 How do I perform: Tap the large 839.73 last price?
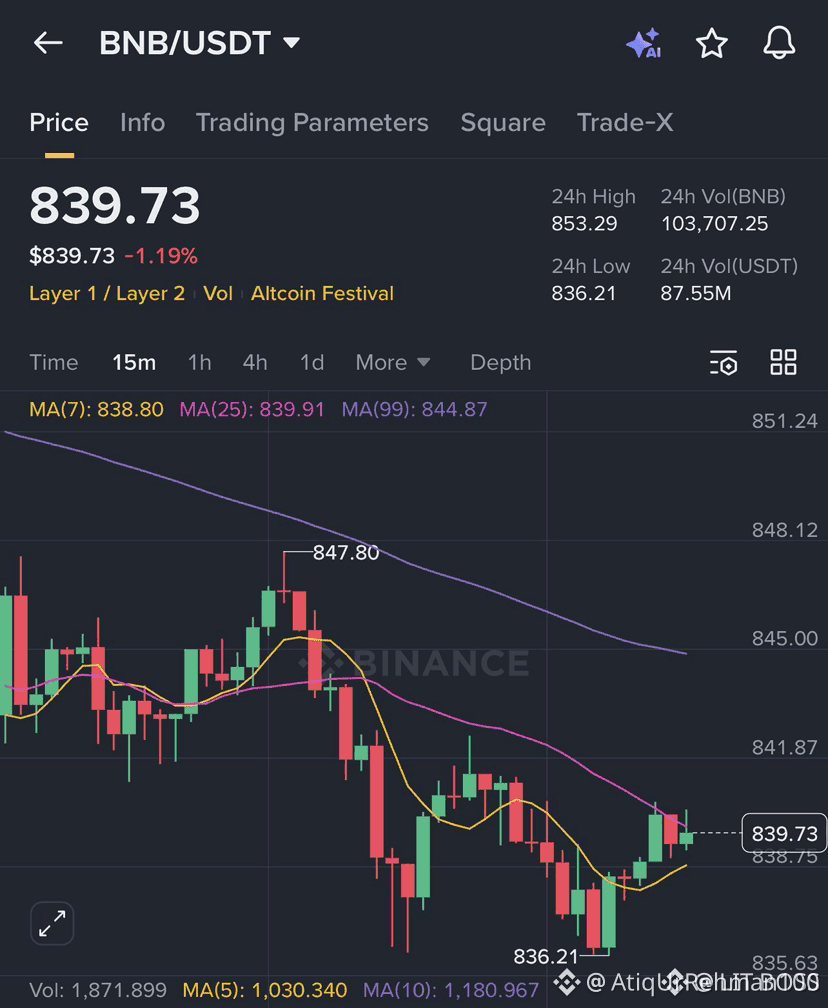click(114, 206)
